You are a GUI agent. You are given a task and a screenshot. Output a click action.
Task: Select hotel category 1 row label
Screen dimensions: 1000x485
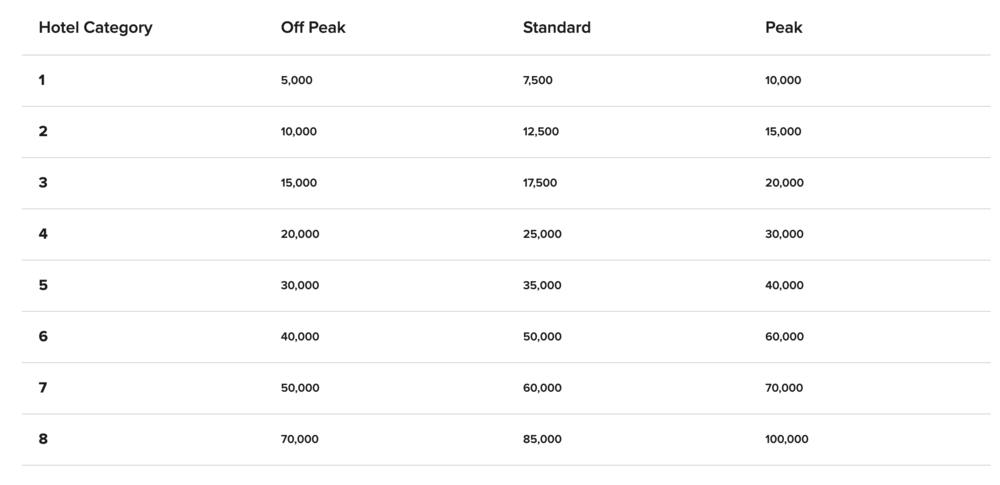coord(42,80)
